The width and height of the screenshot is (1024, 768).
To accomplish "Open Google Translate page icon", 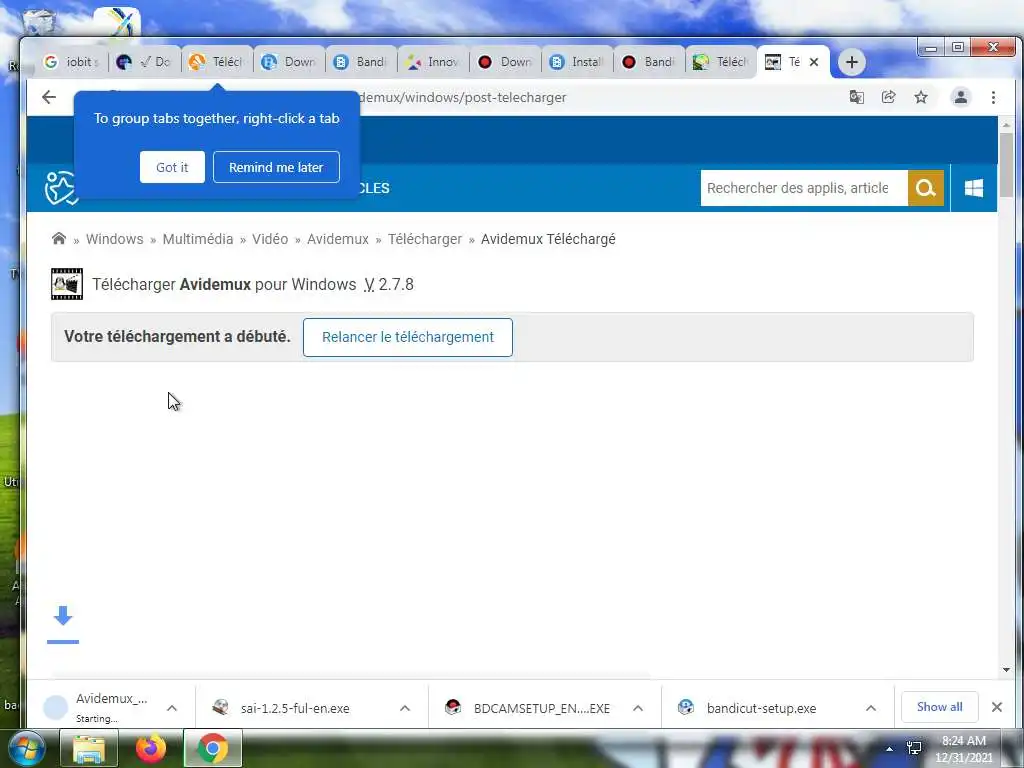I will pyautogui.click(x=856, y=97).
